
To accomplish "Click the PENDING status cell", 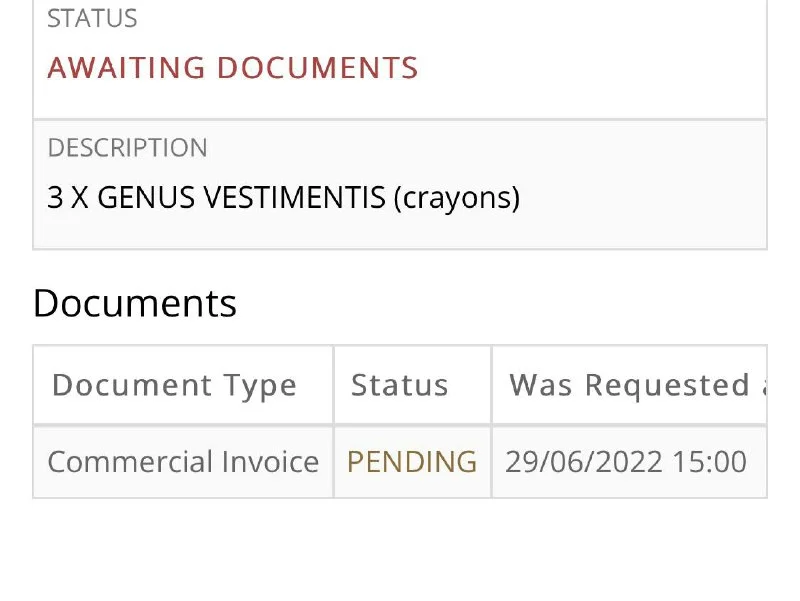I will coord(411,462).
